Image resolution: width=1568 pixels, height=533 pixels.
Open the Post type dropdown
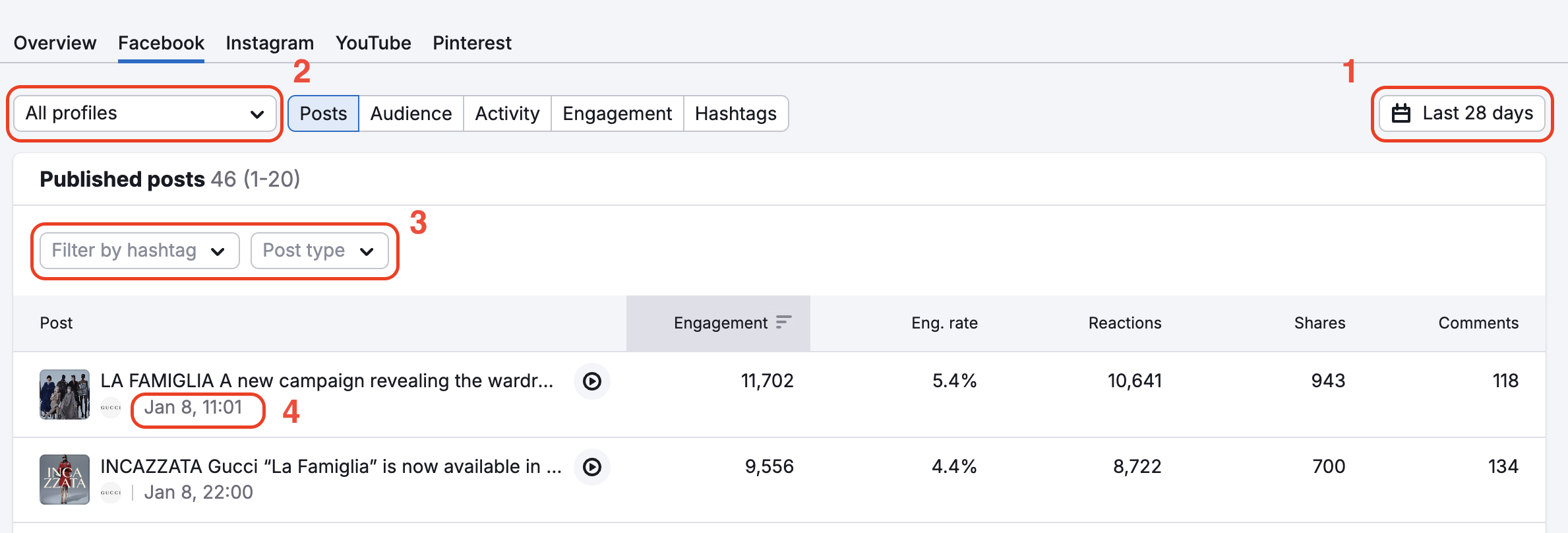point(319,251)
